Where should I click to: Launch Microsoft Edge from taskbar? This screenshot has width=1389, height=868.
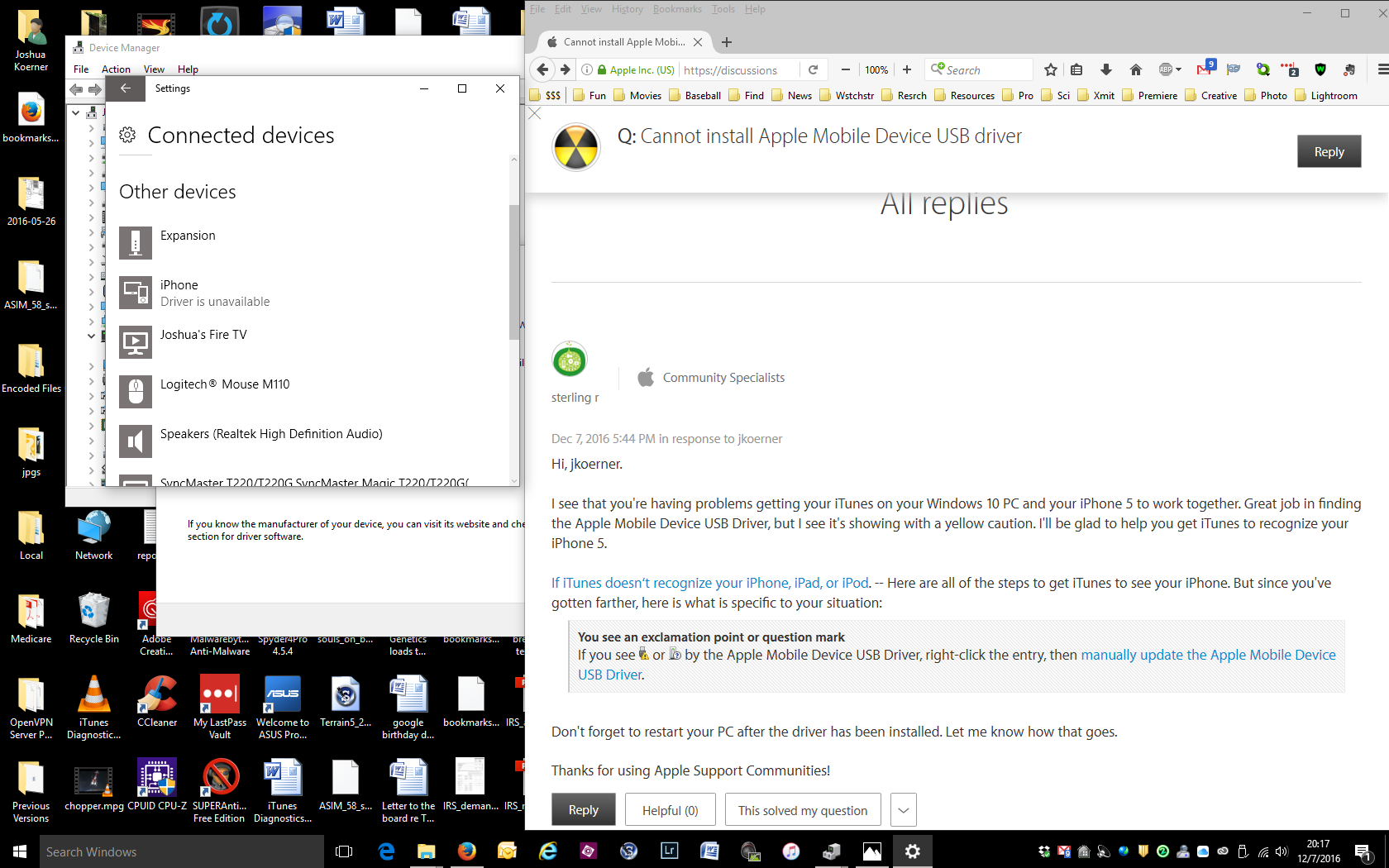click(x=386, y=851)
